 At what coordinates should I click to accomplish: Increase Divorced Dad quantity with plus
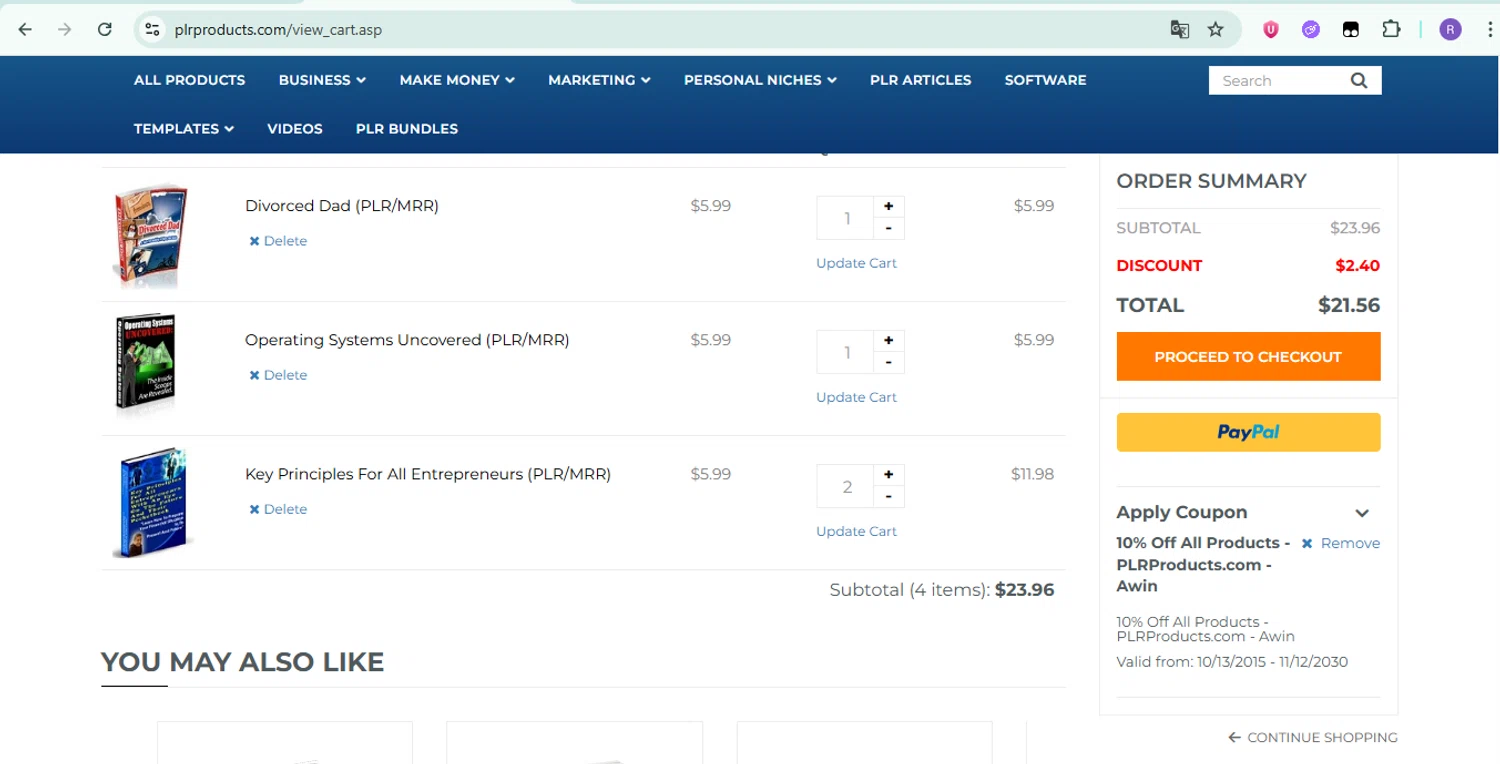(x=888, y=206)
